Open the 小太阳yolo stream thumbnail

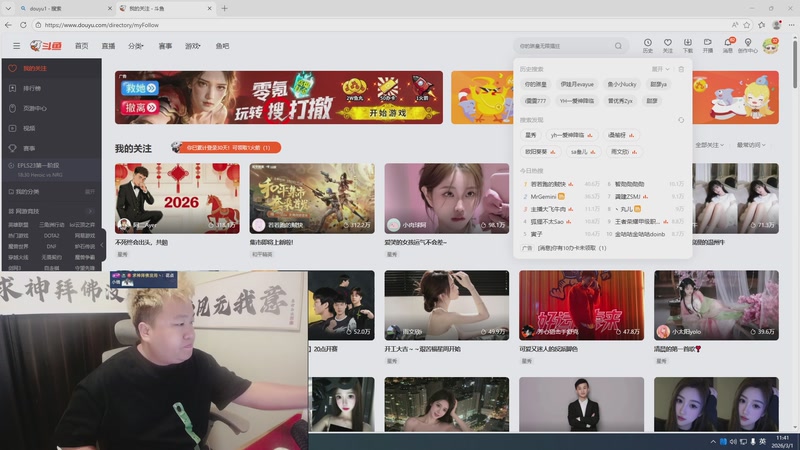pyautogui.click(x=716, y=305)
